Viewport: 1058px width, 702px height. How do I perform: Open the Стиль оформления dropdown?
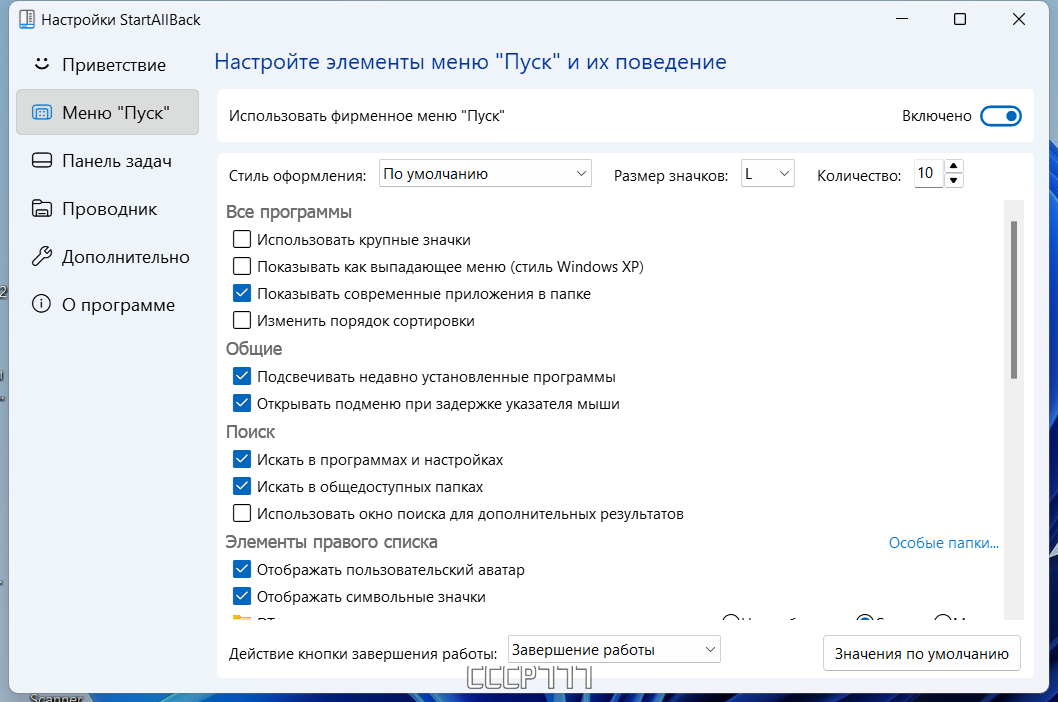485,173
